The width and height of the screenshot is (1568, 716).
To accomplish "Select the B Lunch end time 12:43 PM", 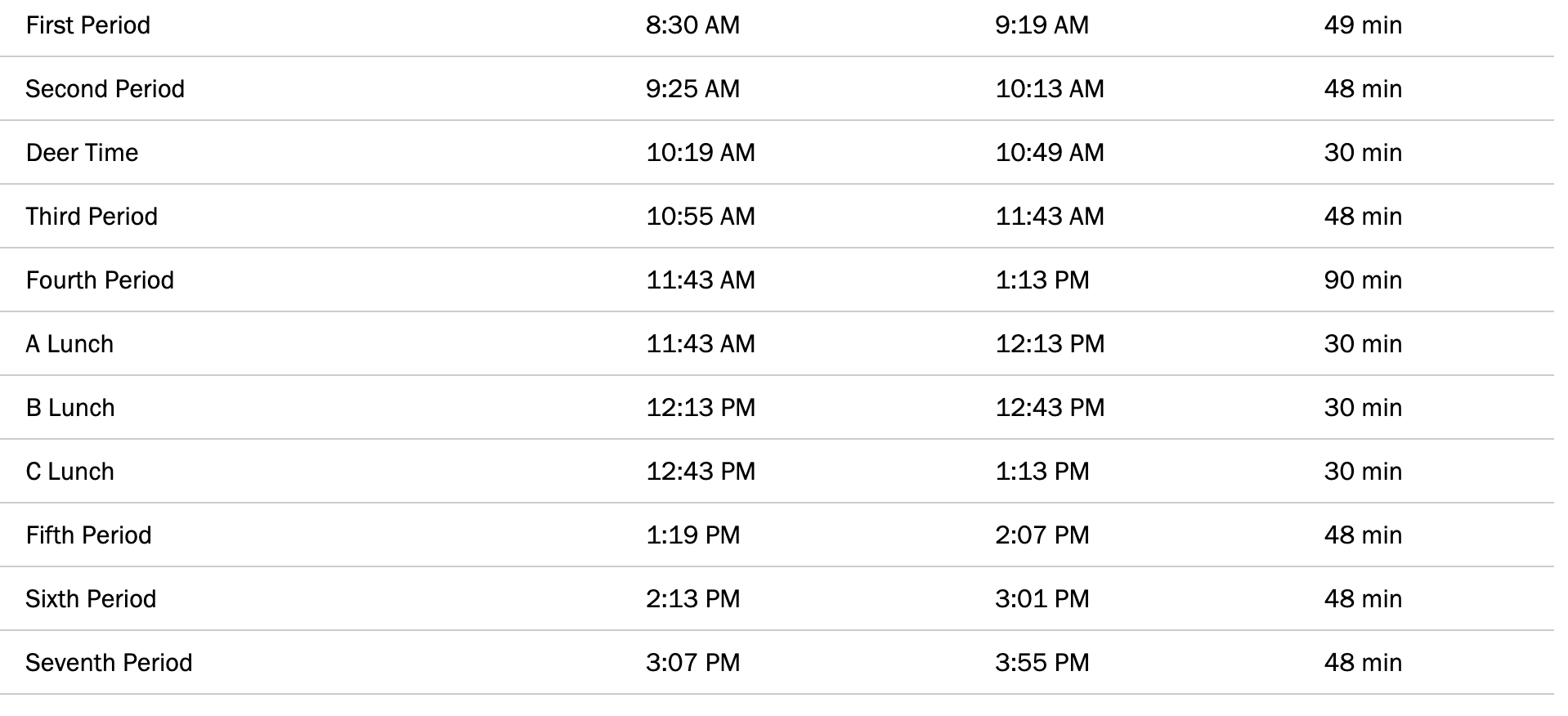I will point(1050,408).
